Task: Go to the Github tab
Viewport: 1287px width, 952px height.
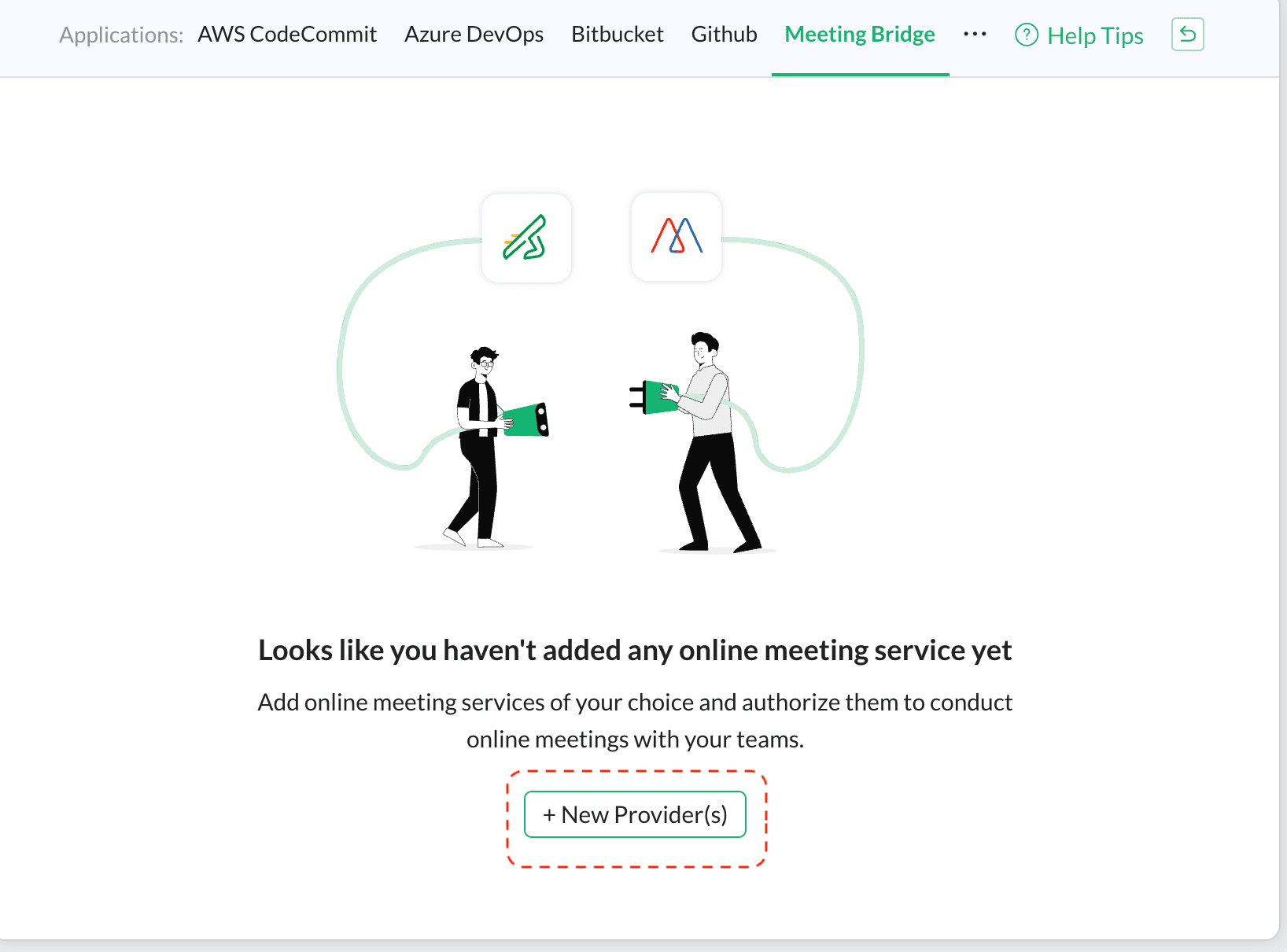Action: pyautogui.click(x=724, y=35)
